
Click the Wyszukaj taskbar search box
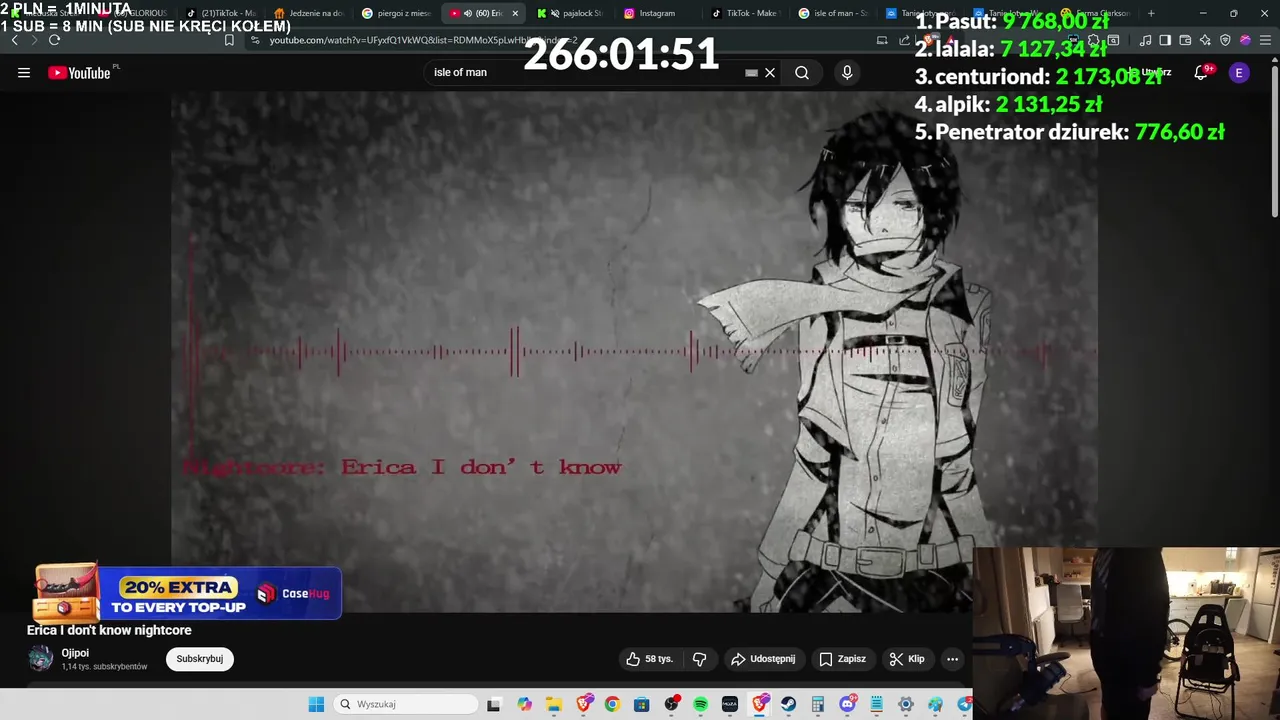(406, 704)
